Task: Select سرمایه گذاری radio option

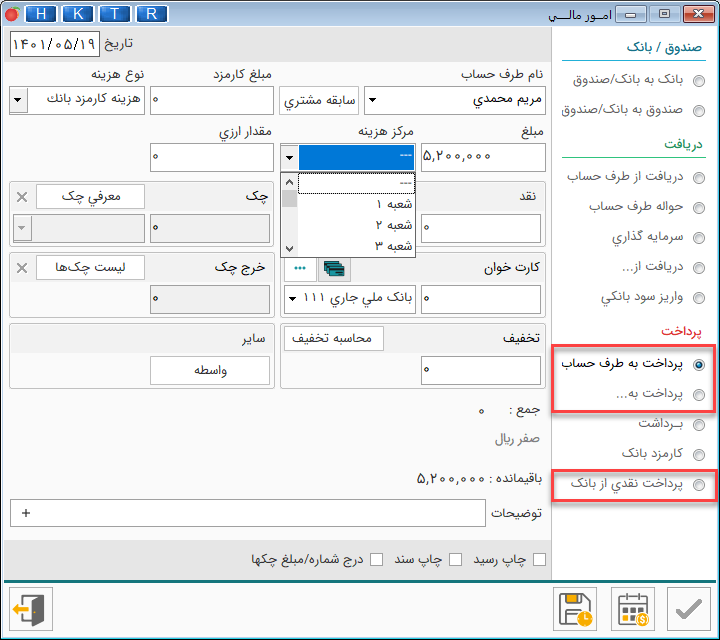Action: tap(699, 238)
